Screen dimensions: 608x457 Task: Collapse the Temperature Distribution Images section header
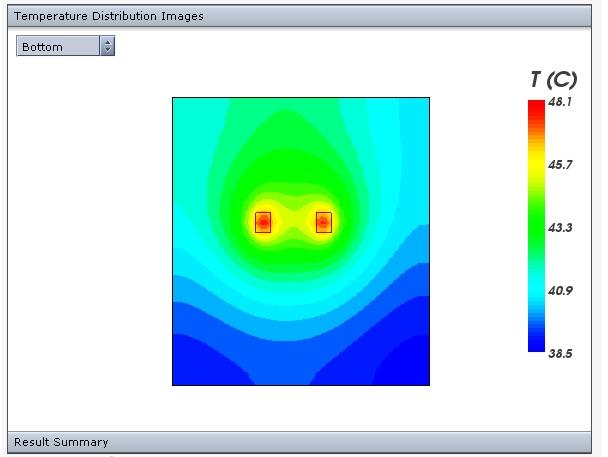click(299, 16)
